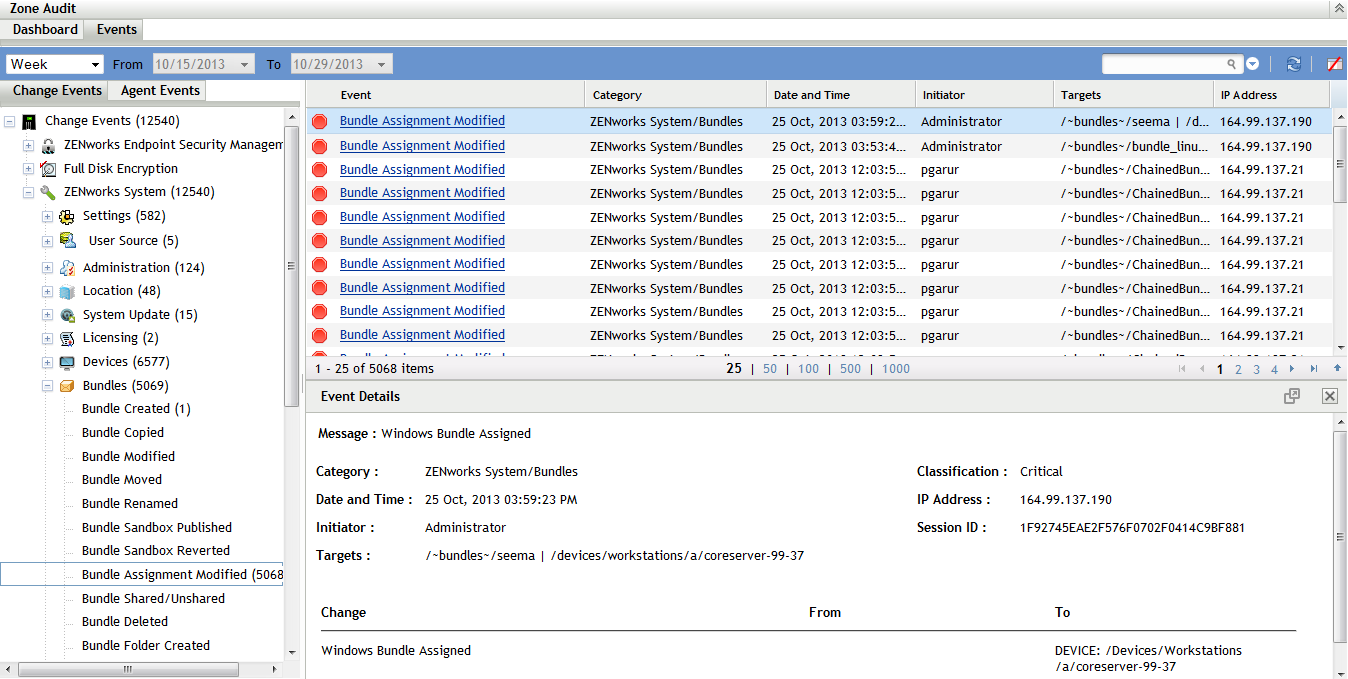
Task: Expand the Administration (124) node
Action: [47, 268]
